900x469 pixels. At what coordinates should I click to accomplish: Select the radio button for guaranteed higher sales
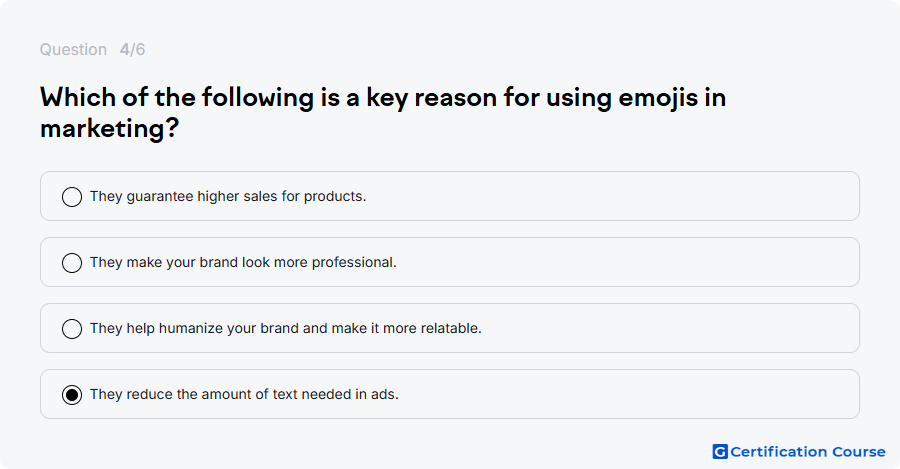coord(72,197)
